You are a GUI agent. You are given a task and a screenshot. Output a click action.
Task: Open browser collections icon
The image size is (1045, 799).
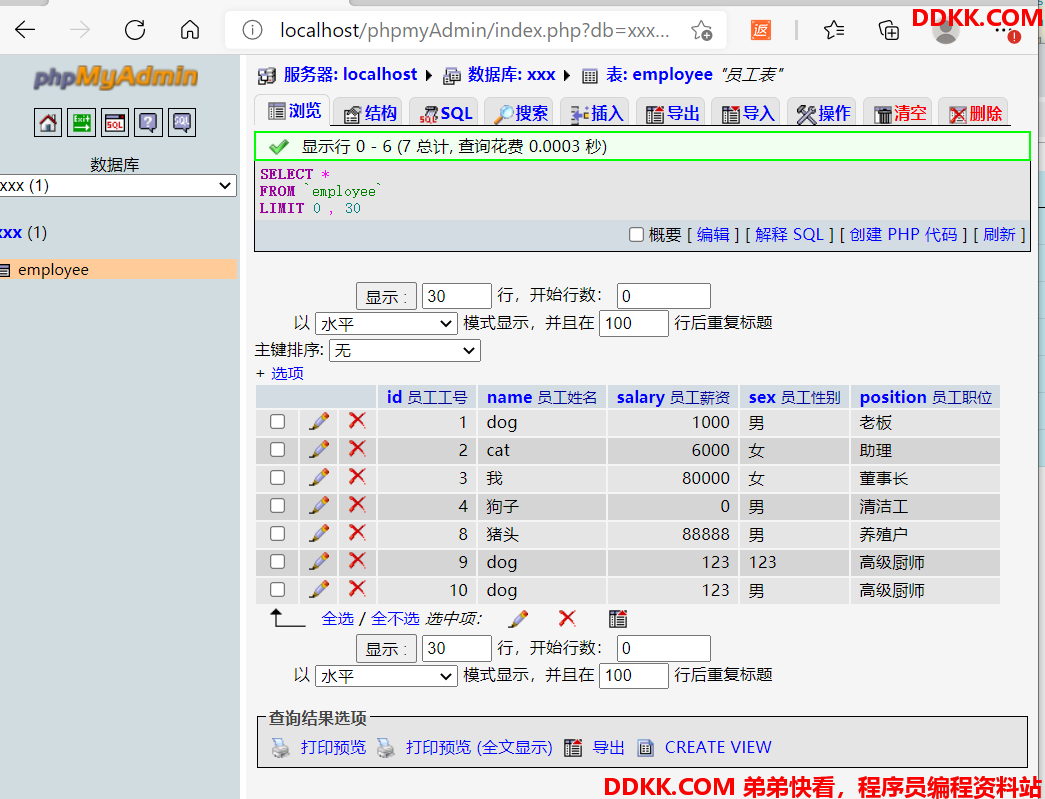point(889,30)
